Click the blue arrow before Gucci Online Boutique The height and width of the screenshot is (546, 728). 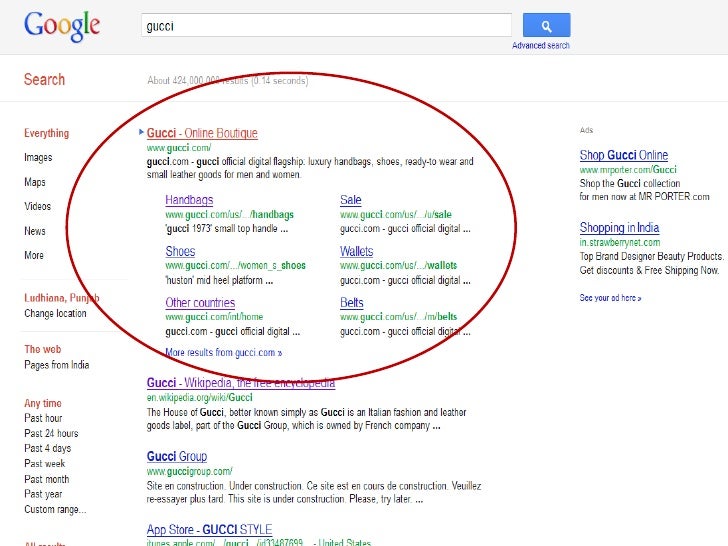[x=141, y=132]
